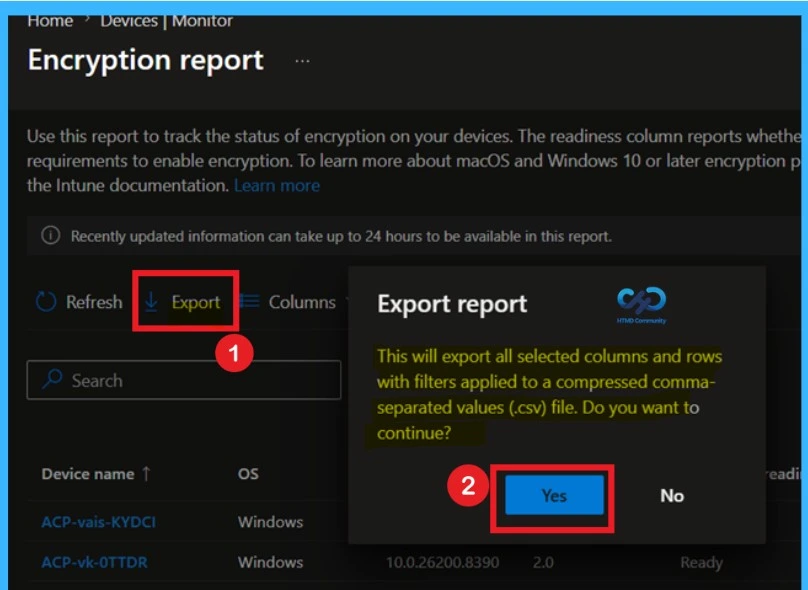Focus the Search input field
The height and width of the screenshot is (590, 808).
184,380
